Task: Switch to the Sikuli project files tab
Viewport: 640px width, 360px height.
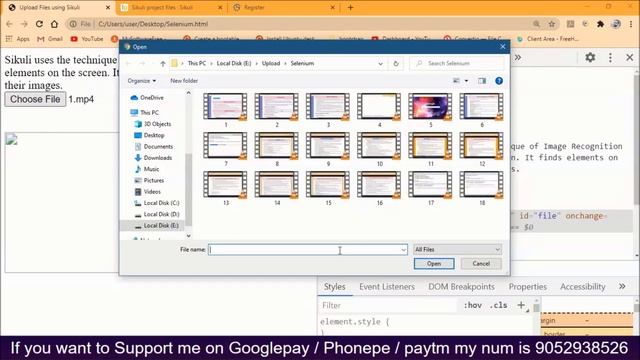Action: [x=171, y=7]
